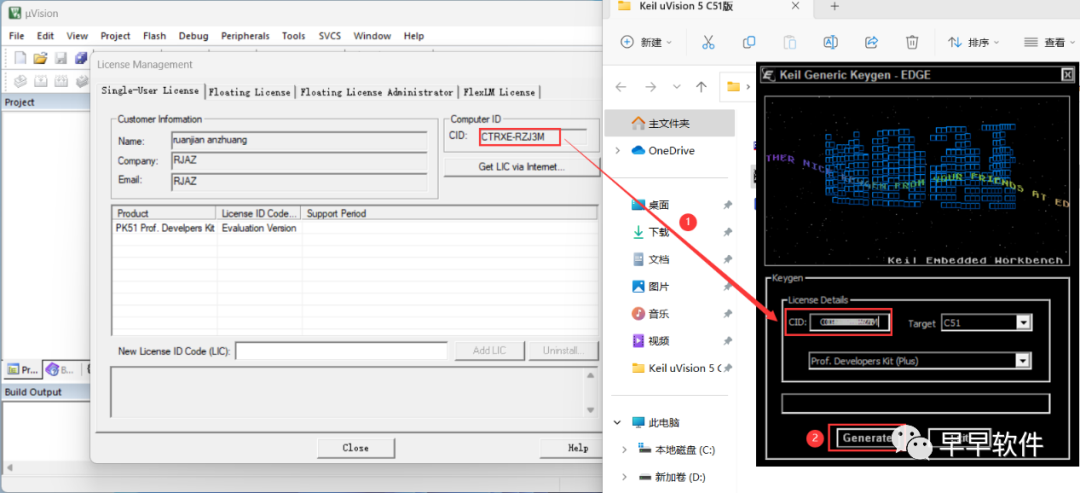Click the pin icon beside 文档
1080x493 pixels.
[x=727, y=260]
